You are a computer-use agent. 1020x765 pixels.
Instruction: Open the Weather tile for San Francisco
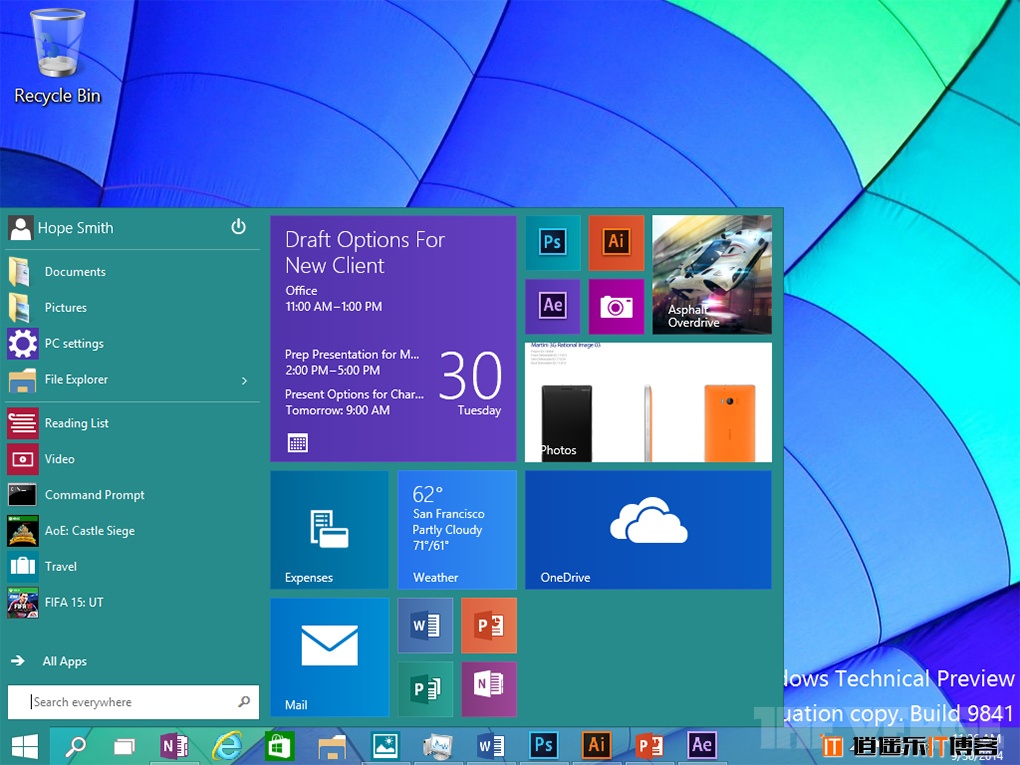(457, 530)
